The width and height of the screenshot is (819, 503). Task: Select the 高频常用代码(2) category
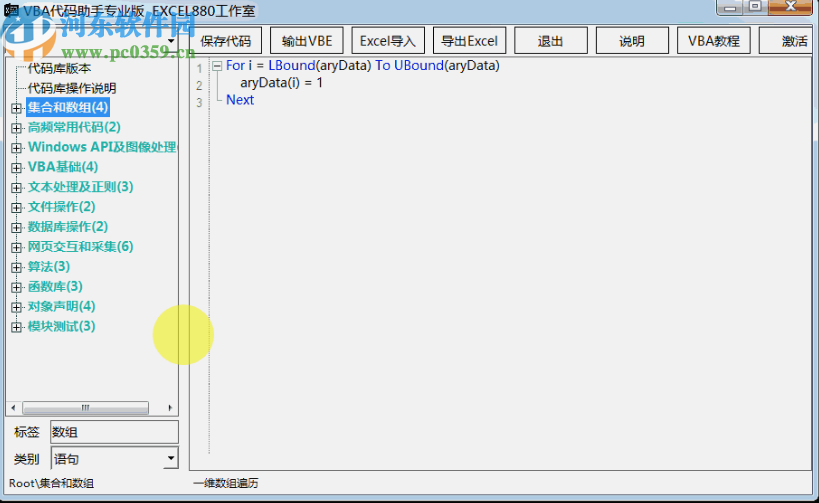pyautogui.click(x=74, y=127)
